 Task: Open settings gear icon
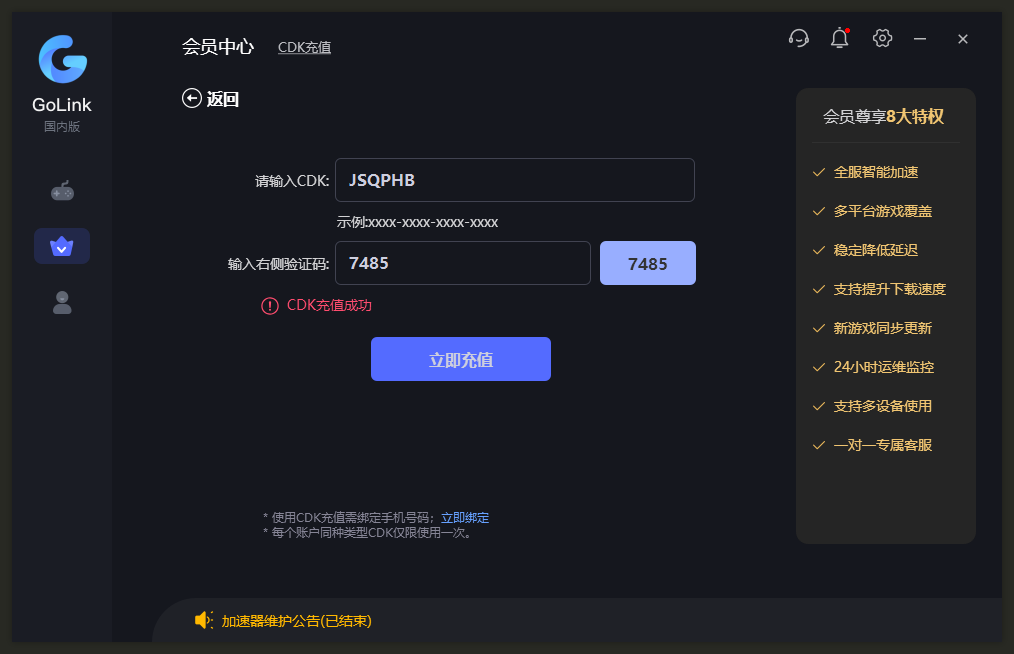coord(882,38)
